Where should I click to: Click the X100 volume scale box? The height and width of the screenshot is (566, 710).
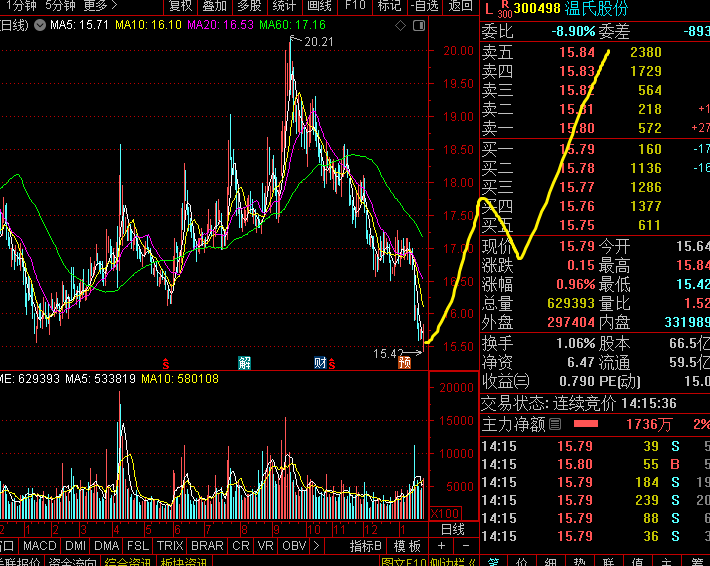tap(446, 513)
